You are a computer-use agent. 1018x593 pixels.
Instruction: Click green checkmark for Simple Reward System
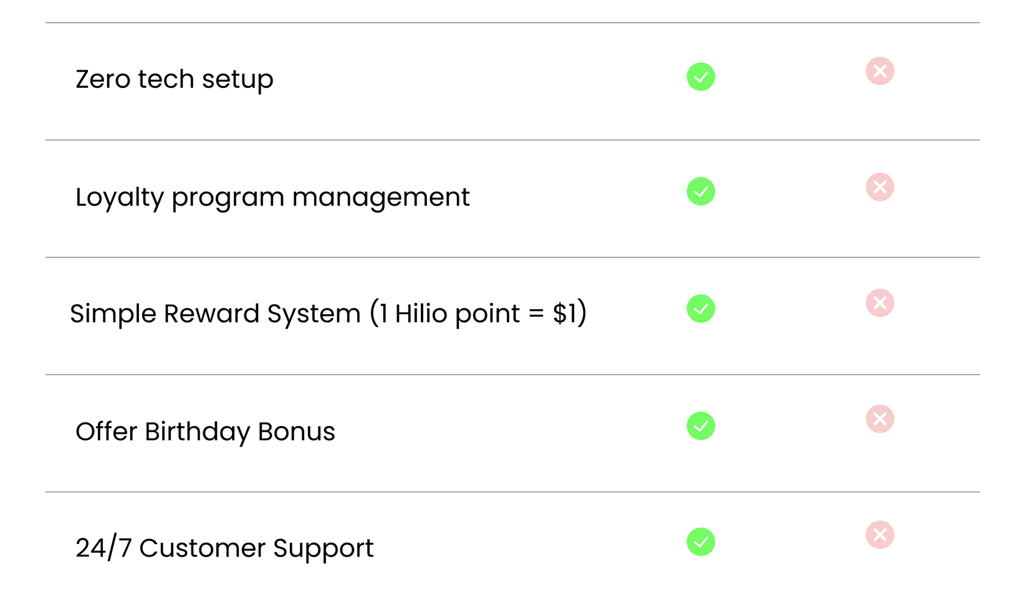click(x=701, y=309)
